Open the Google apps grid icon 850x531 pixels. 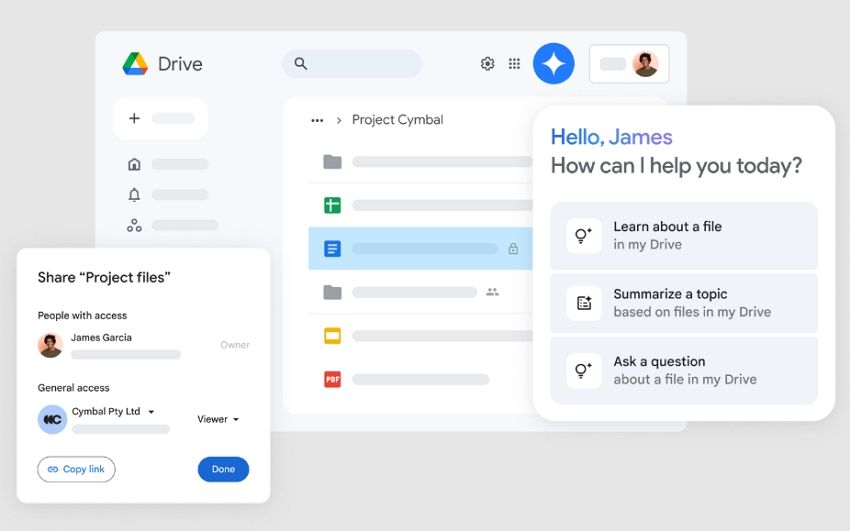click(514, 64)
